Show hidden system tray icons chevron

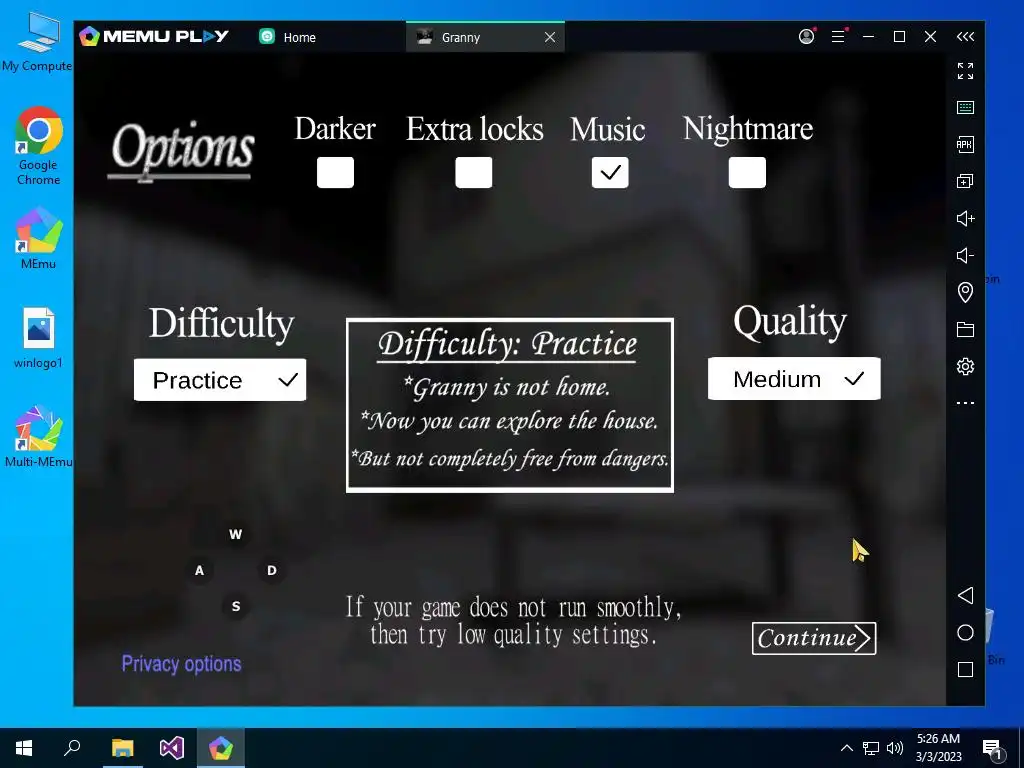(846, 748)
